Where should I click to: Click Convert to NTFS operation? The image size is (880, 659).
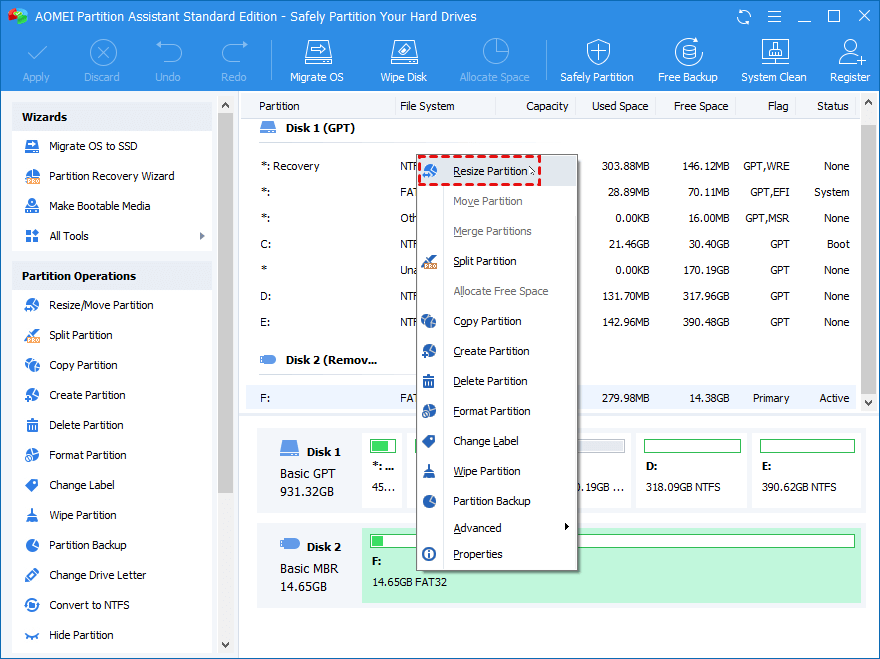pyautogui.click(x=89, y=605)
